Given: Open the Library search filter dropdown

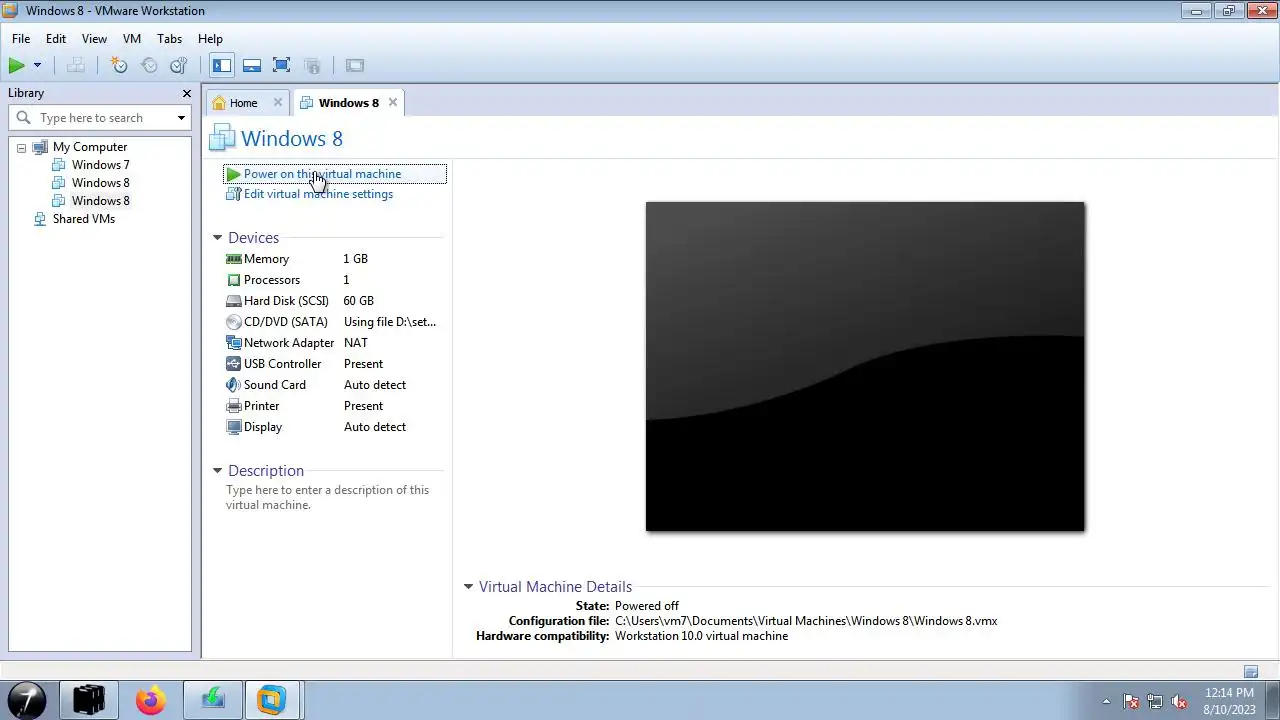Looking at the screenshot, I should tap(181, 118).
